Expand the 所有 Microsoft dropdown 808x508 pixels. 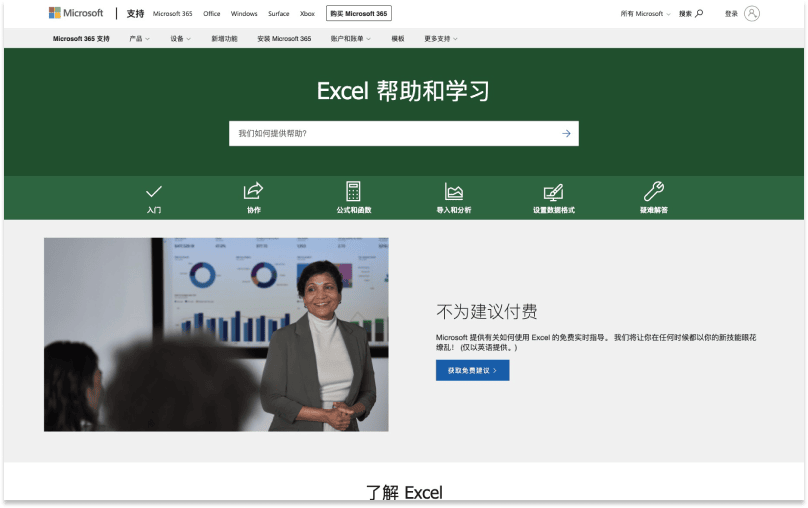[x=645, y=14]
